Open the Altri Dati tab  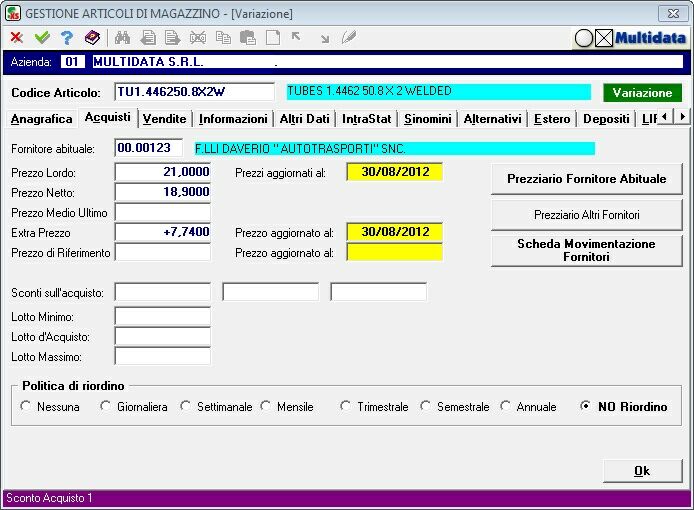pyautogui.click(x=305, y=119)
